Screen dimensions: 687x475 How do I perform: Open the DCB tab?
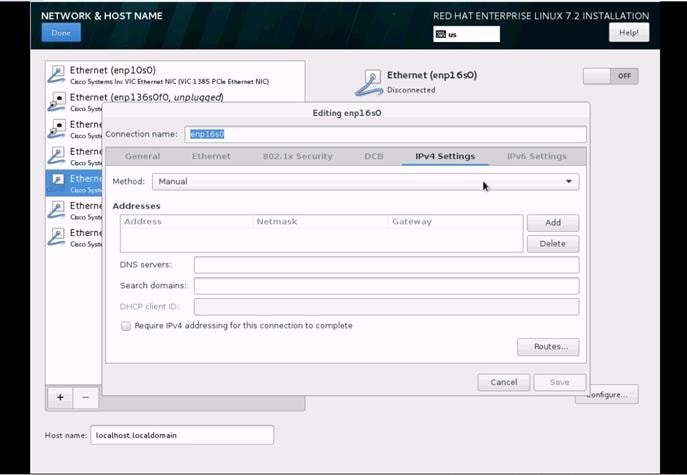[374, 156]
